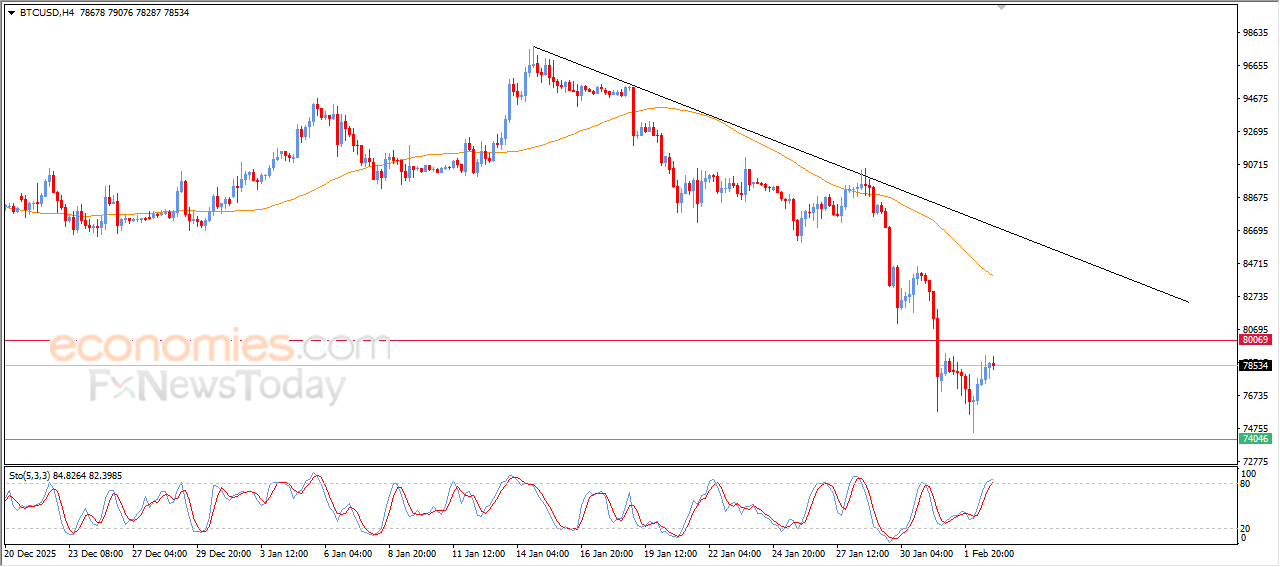This screenshot has height=567, width=1280.
Task: Click the 29 Dec 20:00 time label
Action: coord(226,552)
